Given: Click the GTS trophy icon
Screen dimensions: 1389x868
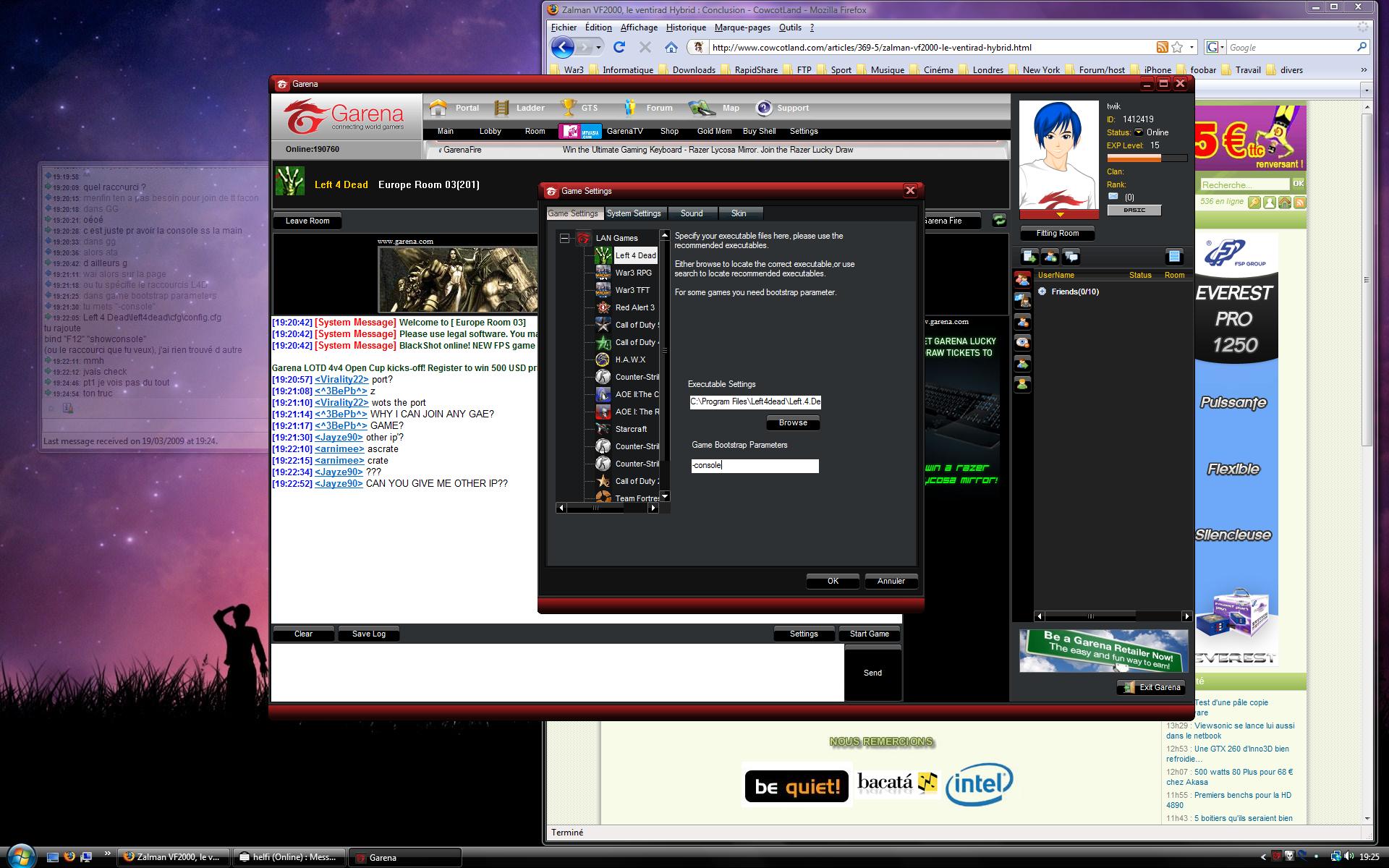Looking at the screenshot, I should pyautogui.click(x=569, y=108).
